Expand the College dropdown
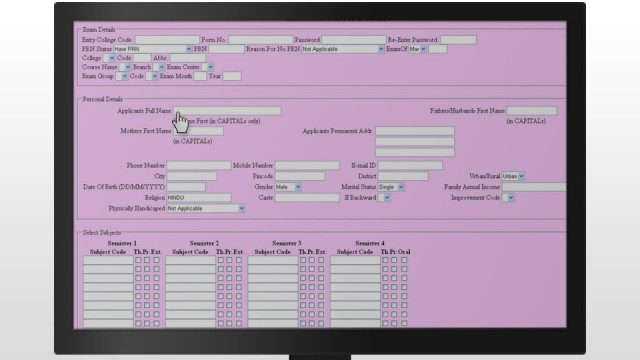The height and width of the screenshot is (360, 640). [x=109, y=58]
